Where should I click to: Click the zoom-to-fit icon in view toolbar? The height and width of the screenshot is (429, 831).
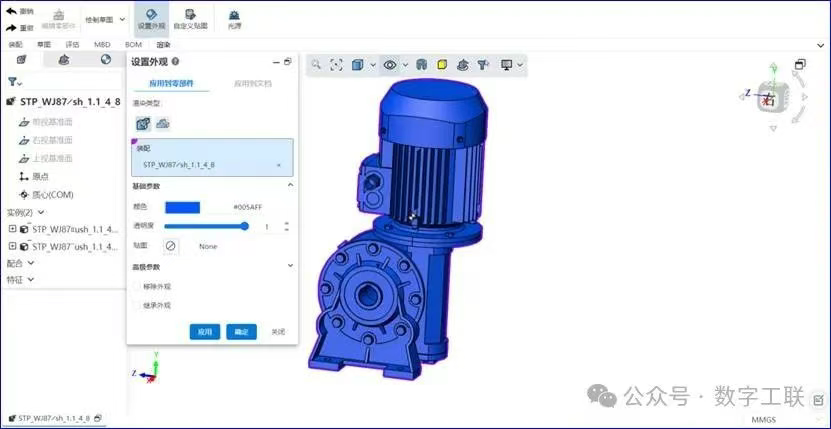[336, 65]
